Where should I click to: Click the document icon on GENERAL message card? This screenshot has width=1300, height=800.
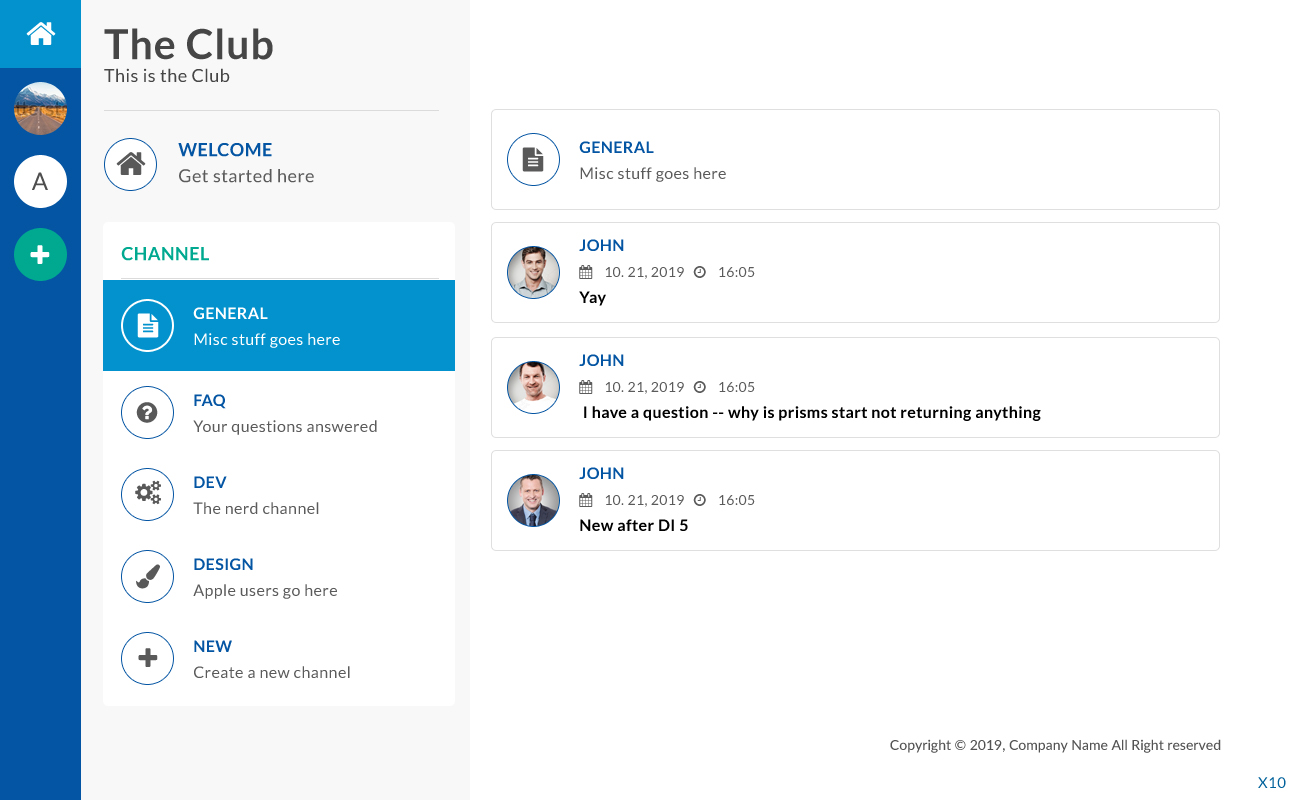click(533, 159)
